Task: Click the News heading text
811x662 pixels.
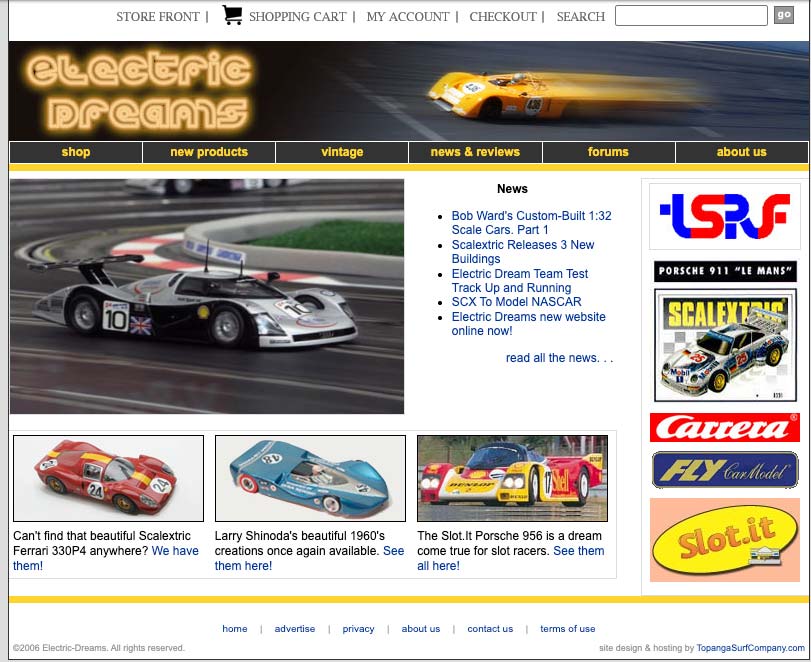Action: 513,189
